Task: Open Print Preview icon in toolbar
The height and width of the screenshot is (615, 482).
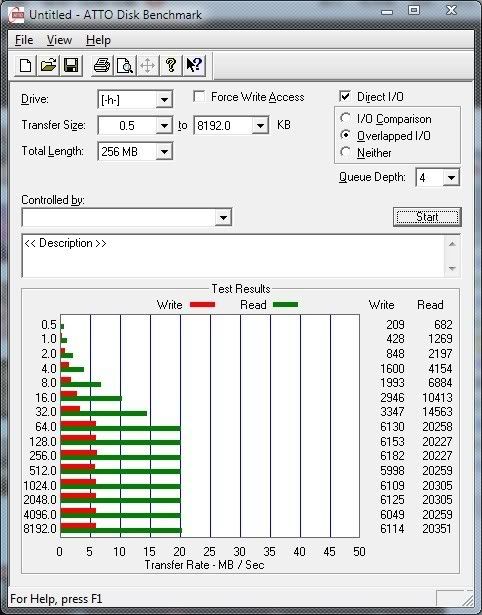Action: [125, 65]
